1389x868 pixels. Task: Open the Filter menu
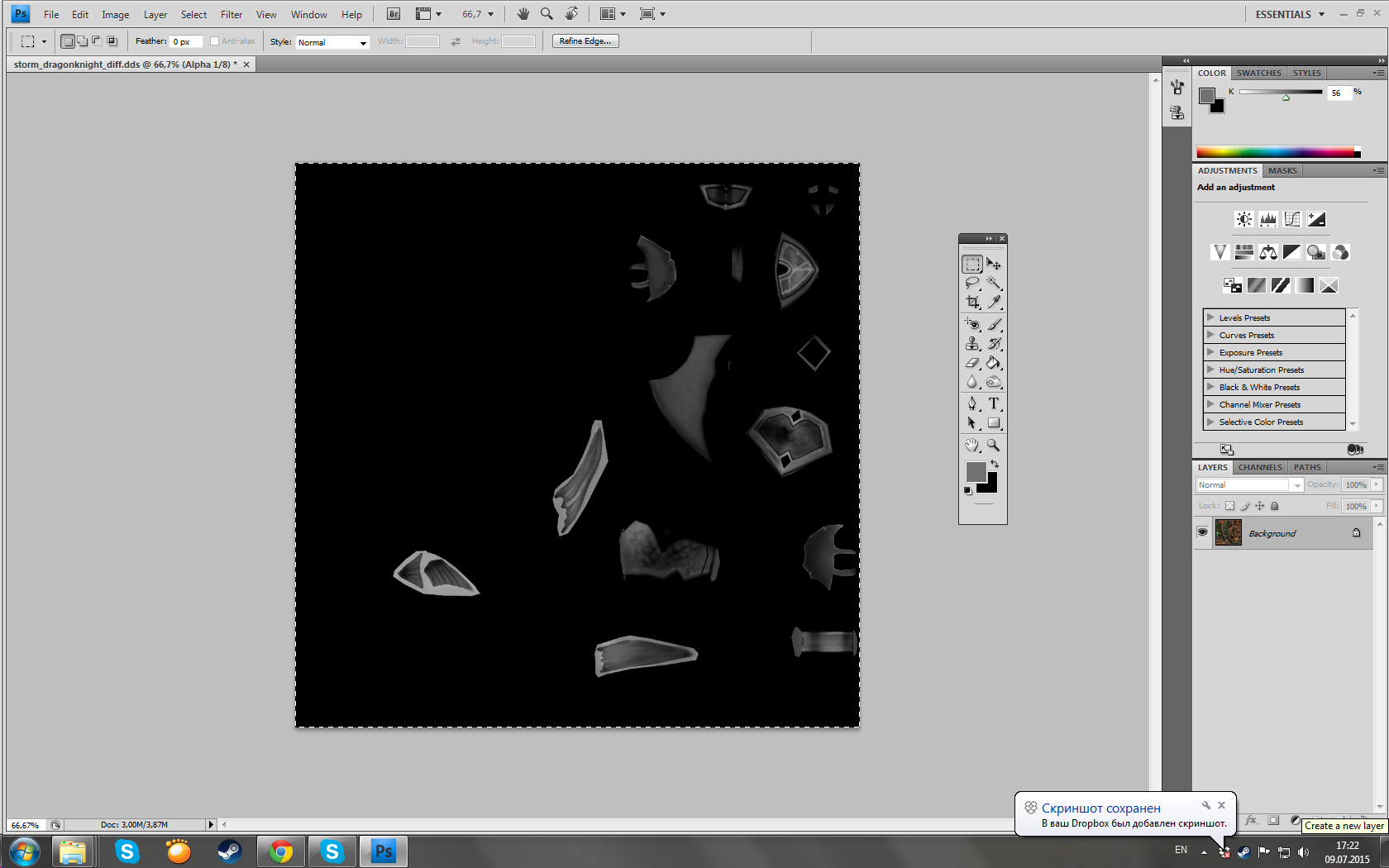click(231, 15)
